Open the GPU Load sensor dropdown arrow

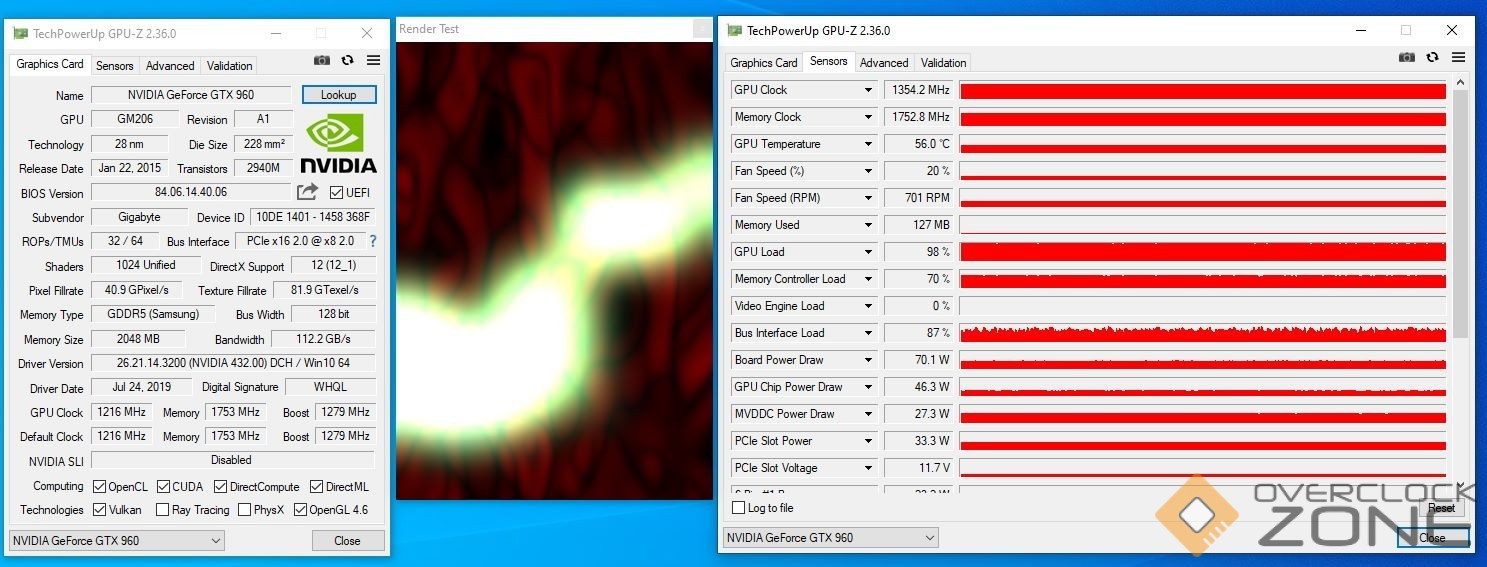(868, 252)
